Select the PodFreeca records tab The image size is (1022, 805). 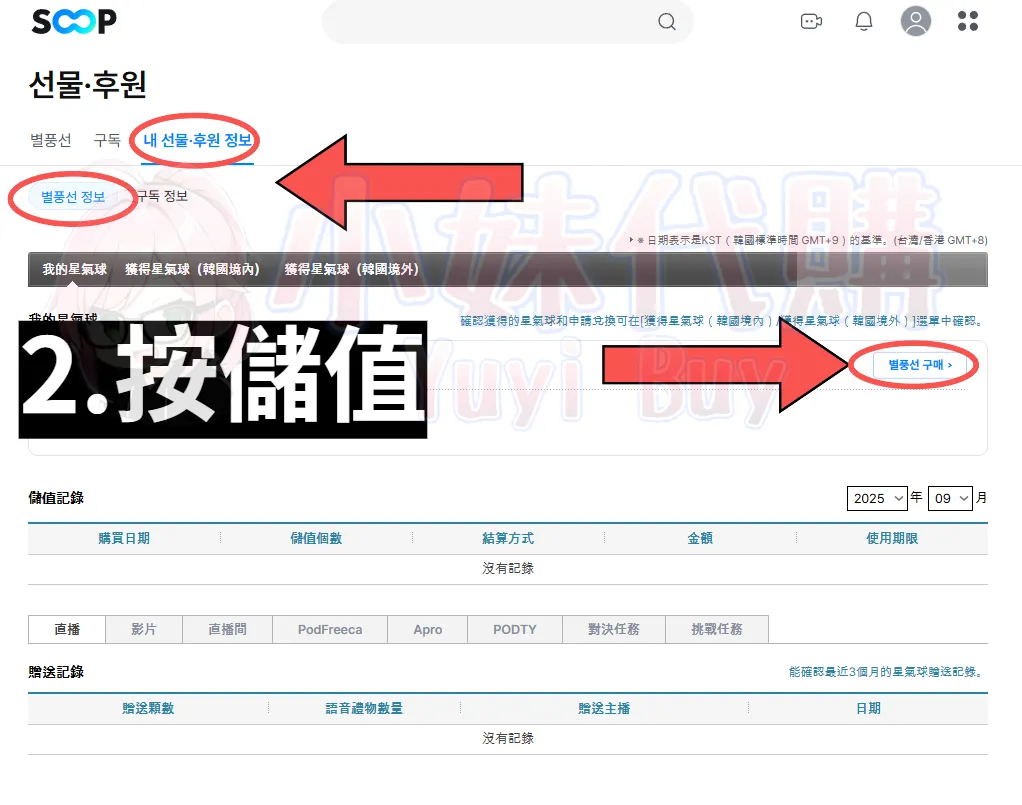[330, 629]
